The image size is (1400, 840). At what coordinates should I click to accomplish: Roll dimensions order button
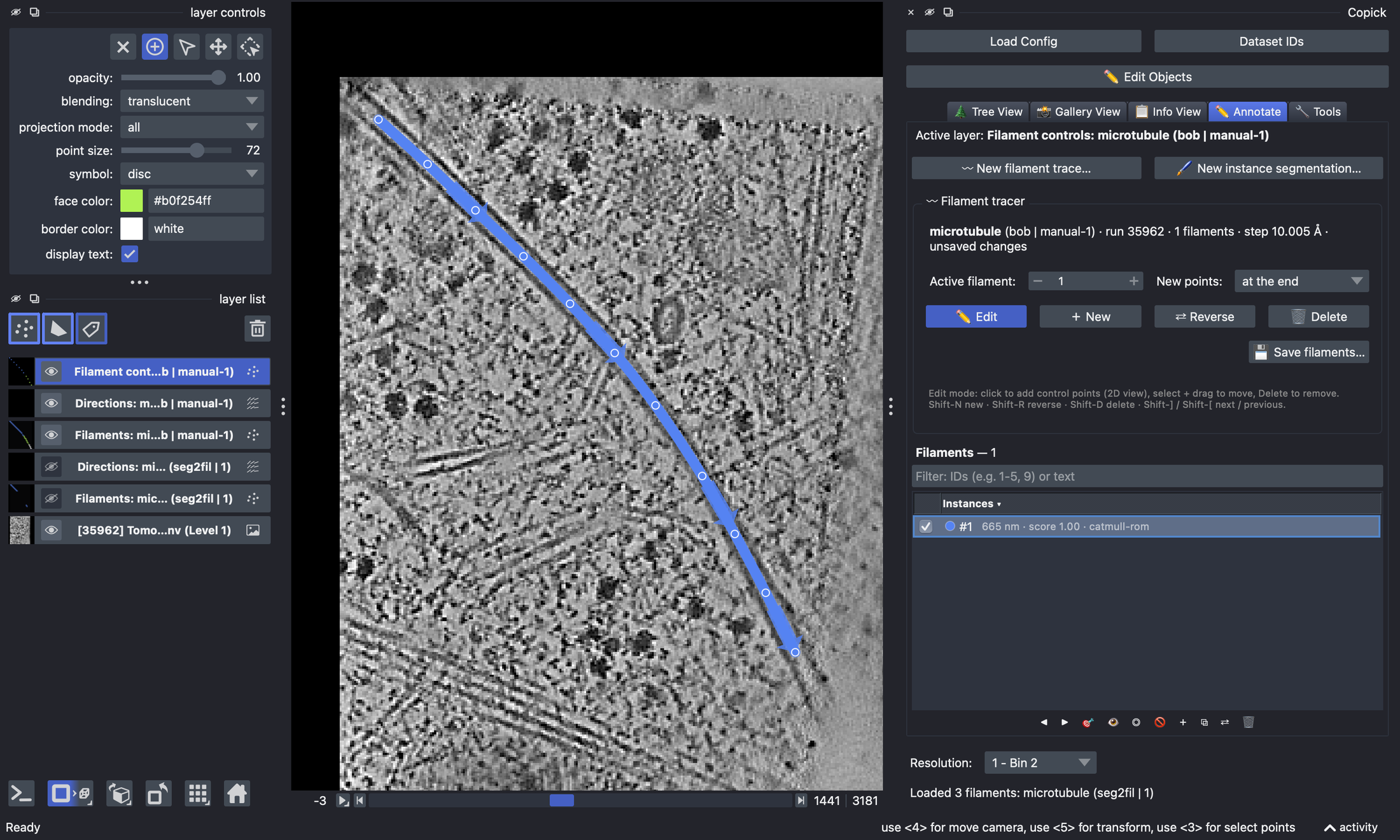pos(119,794)
